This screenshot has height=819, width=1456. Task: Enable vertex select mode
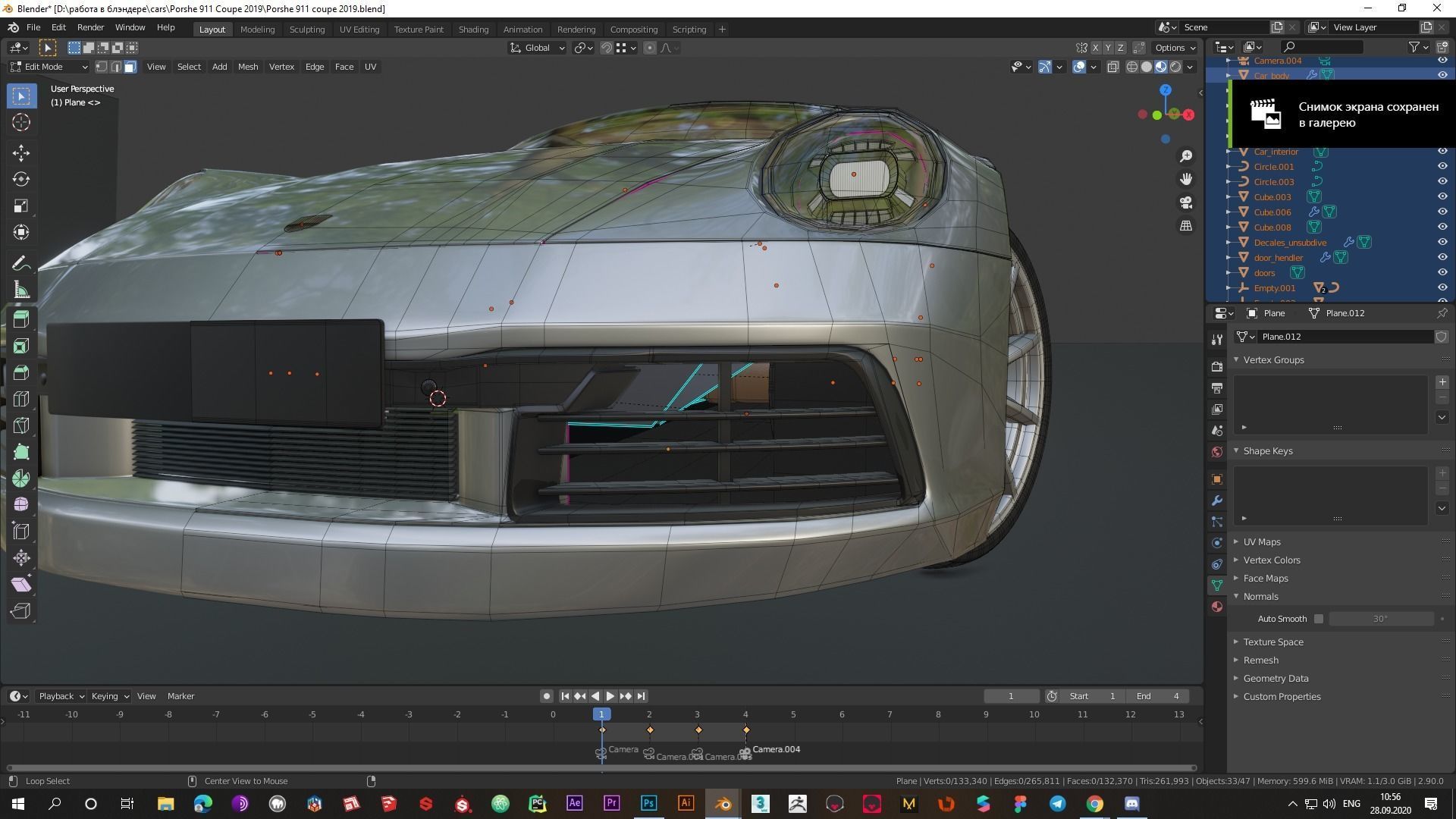pyautogui.click(x=102, y=67)
